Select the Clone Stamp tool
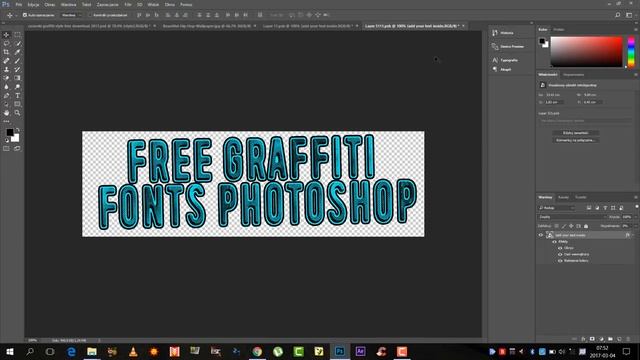 point(6,69)
